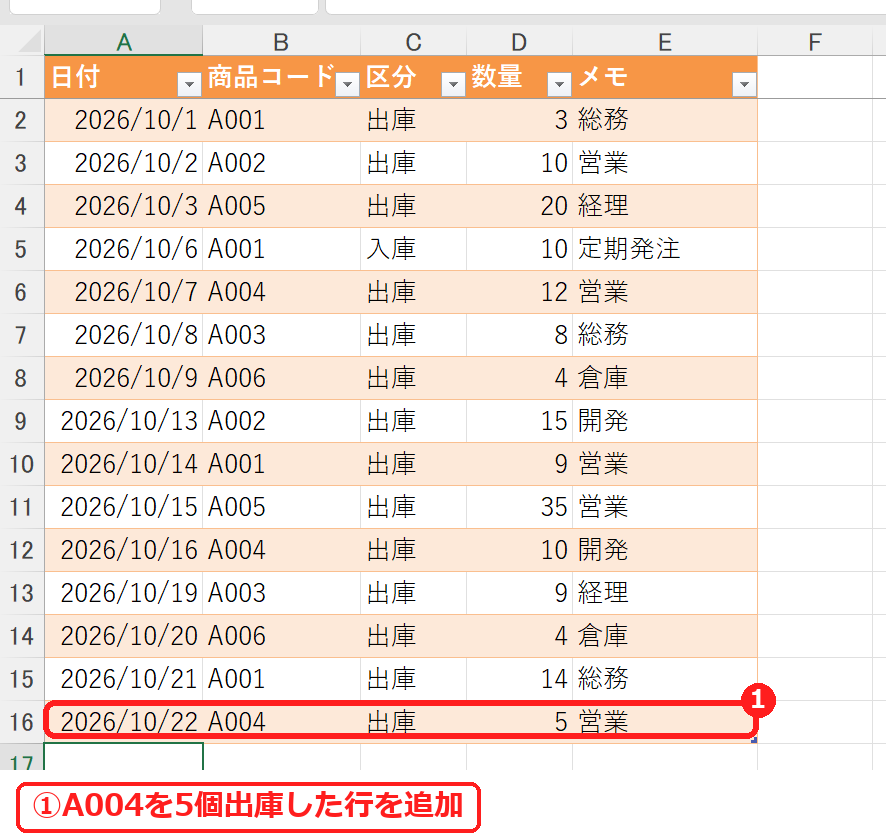Viewport: 886px width, 840px height.
Task: Select cell with date 2026/10/6
Action: coord(123,249)
